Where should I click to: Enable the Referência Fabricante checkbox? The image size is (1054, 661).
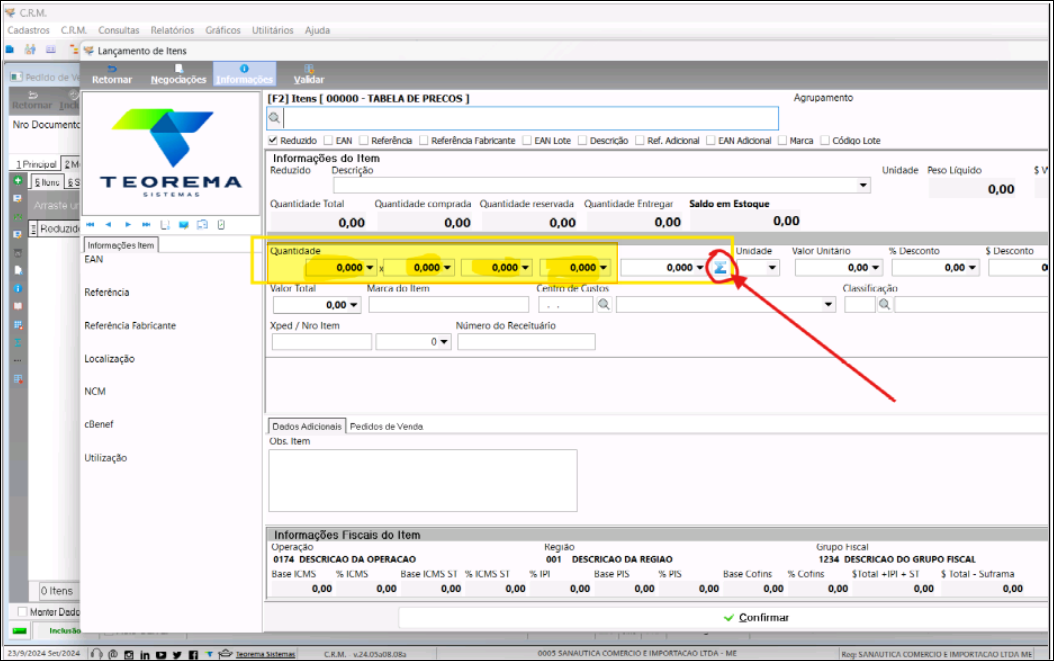click(x=423, y=141)
